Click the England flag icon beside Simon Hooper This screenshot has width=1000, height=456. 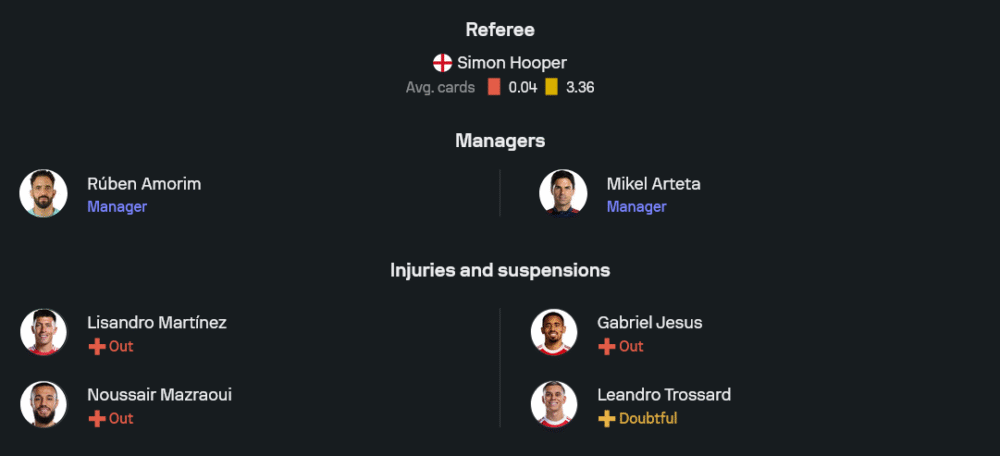[x=442, y=63]
